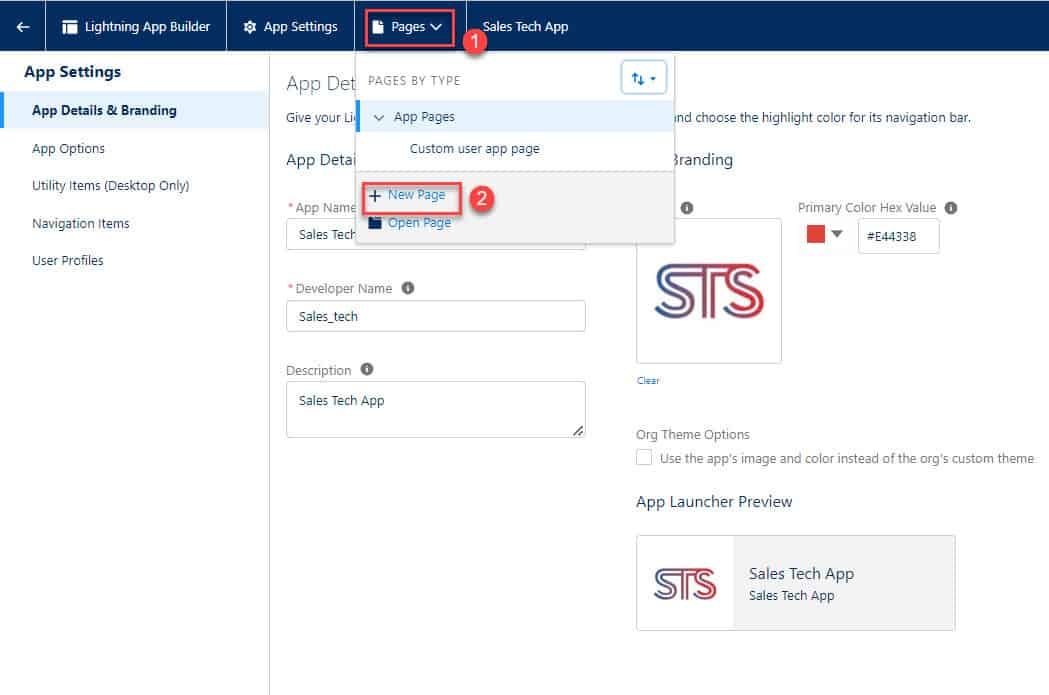Click the Open Page folder icon
The image size is (1049, 695).
point(375,223)
